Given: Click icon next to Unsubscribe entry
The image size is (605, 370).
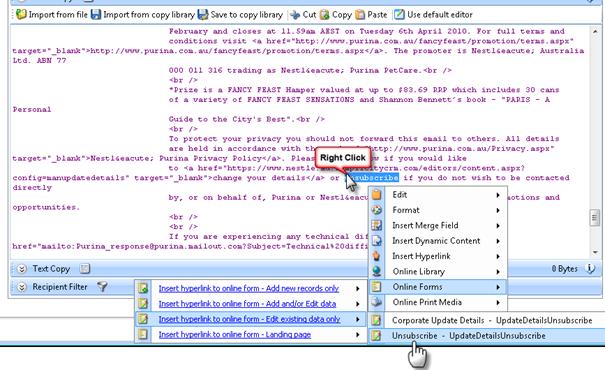Looking at the screenshot, I should [376, 336].
